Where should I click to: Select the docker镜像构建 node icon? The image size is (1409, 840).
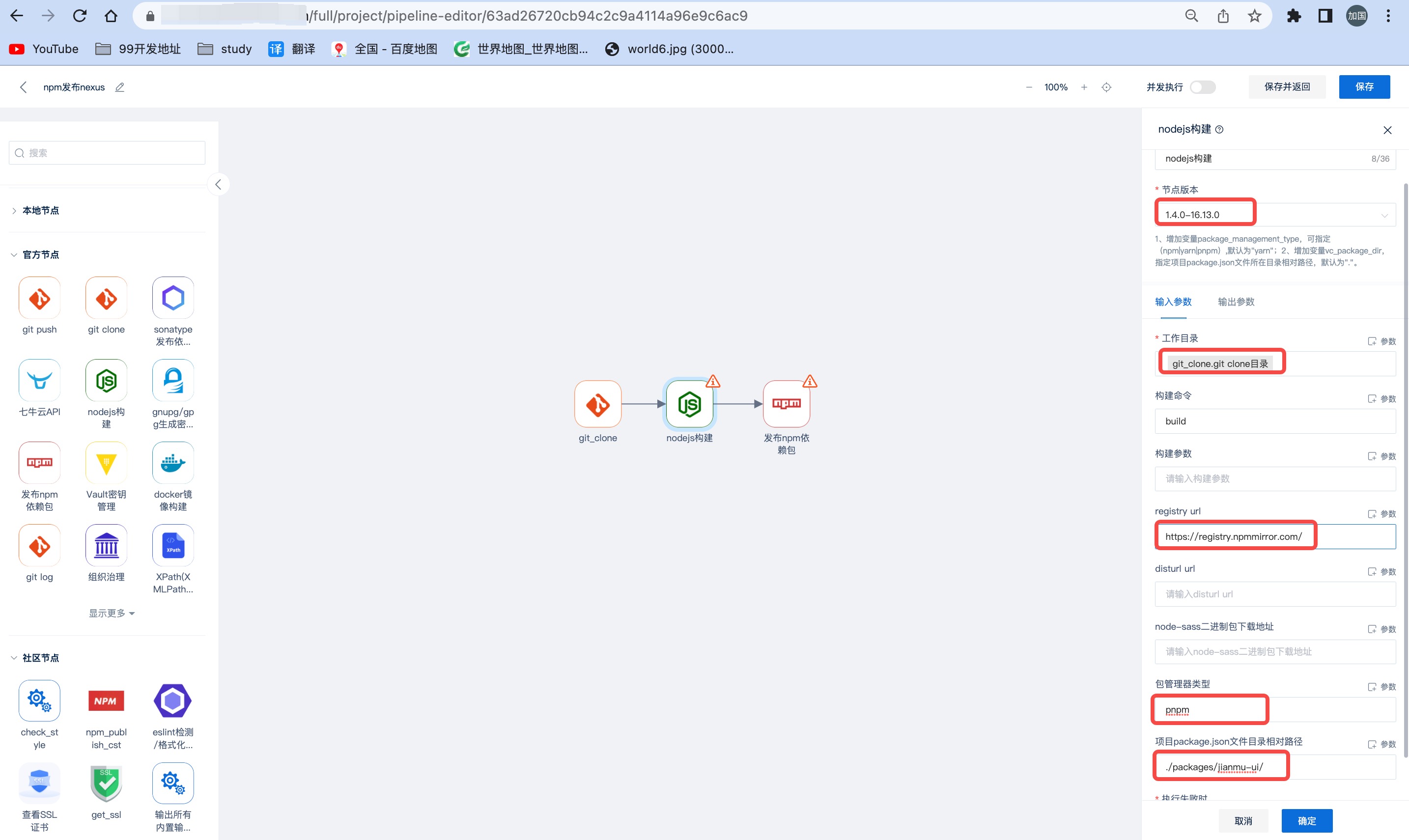[x=172, y=463]
